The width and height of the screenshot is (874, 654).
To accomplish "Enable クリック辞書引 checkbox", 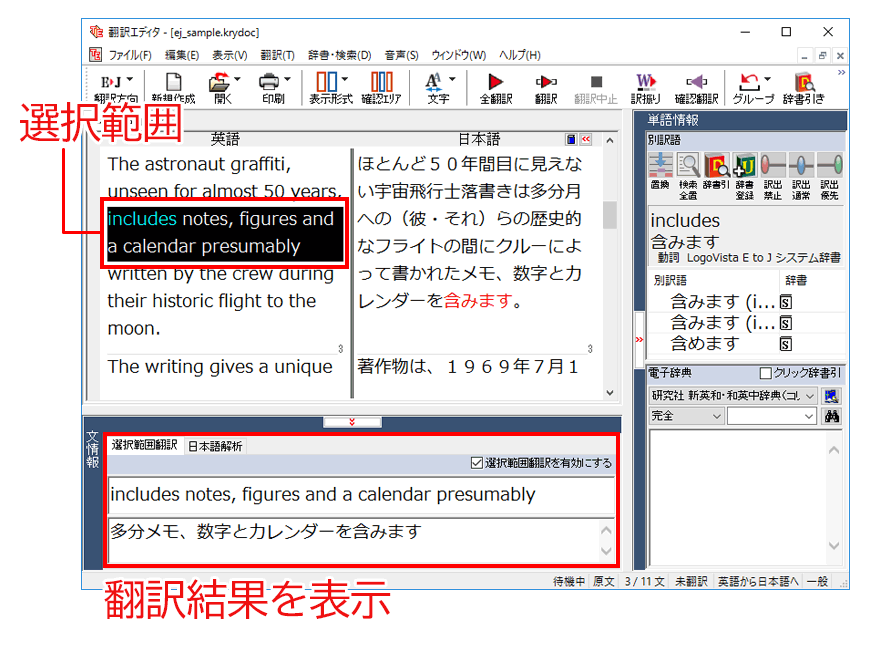I will tap(766, 373).
